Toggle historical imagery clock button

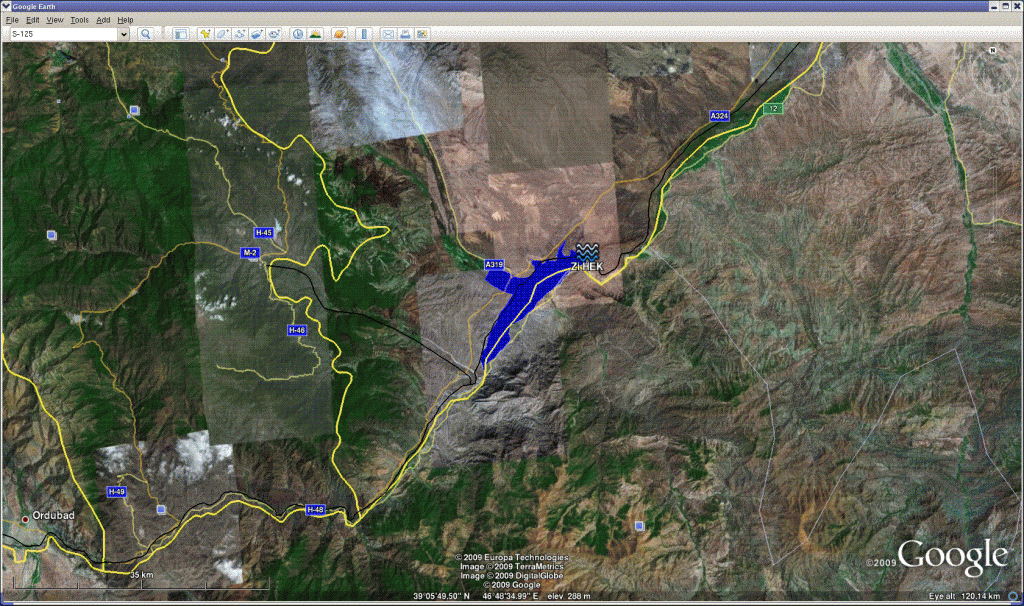coord(298,34)
